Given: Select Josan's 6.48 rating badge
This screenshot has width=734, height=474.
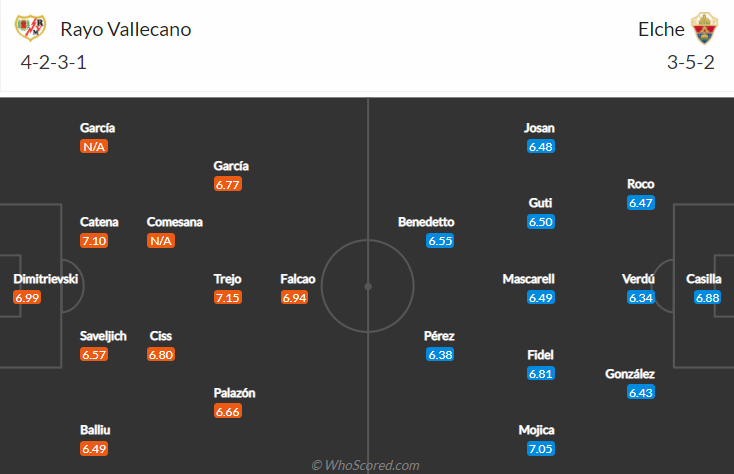Looking at the screenshot, I should [x=541, y=146].
